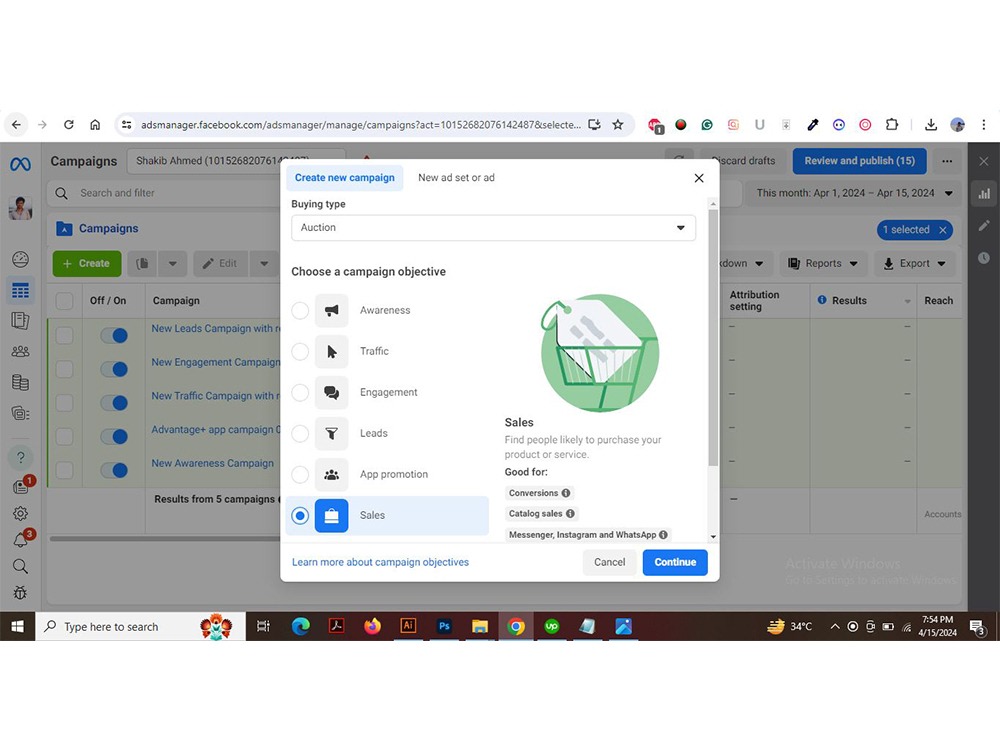
Task: Expand the Export dropdown
Action: coord(915,263)
